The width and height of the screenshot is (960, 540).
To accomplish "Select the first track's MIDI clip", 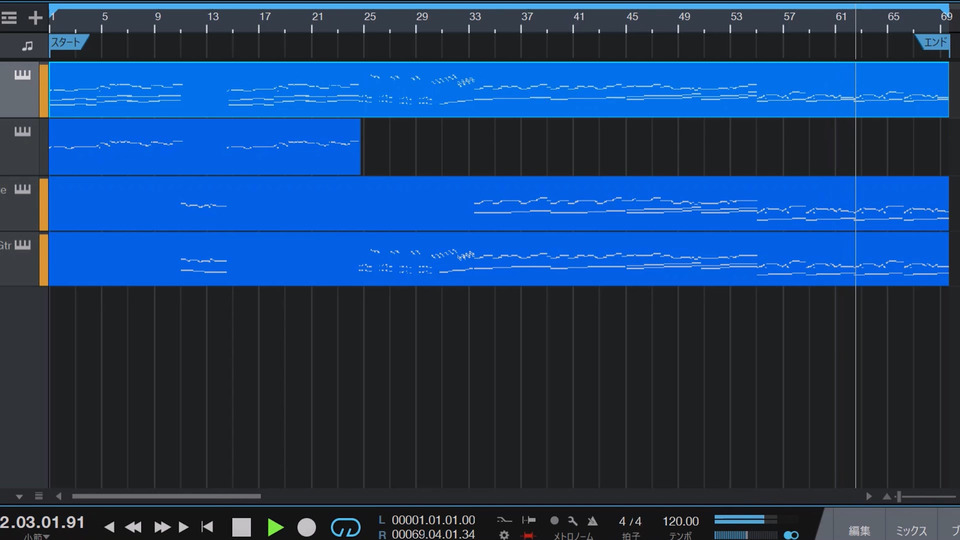I will (x=498, y=89).
